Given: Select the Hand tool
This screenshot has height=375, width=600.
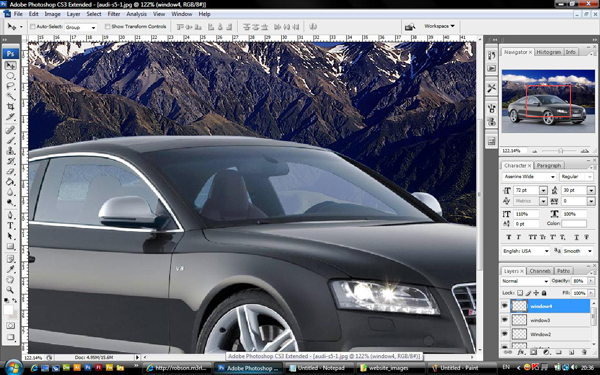Looking at the screenshot, I should (x=10, y=280).
